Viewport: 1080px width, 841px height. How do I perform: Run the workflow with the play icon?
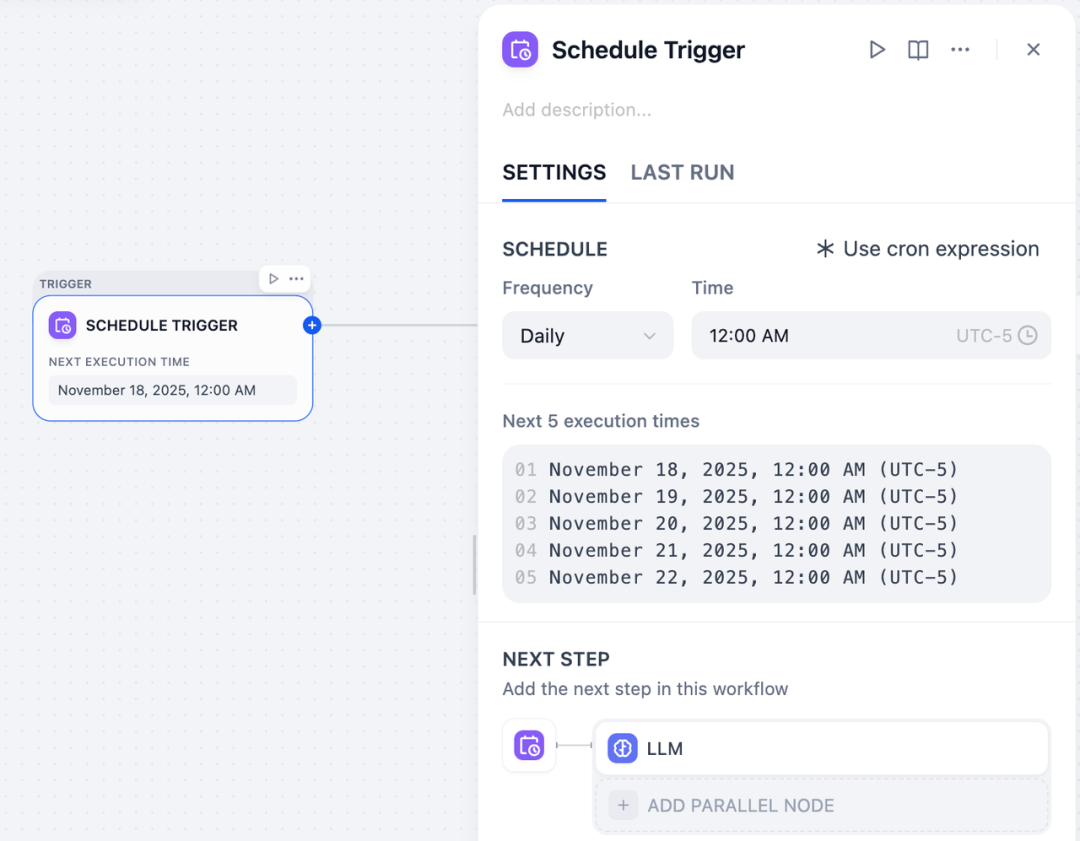(x=877, y=49)
